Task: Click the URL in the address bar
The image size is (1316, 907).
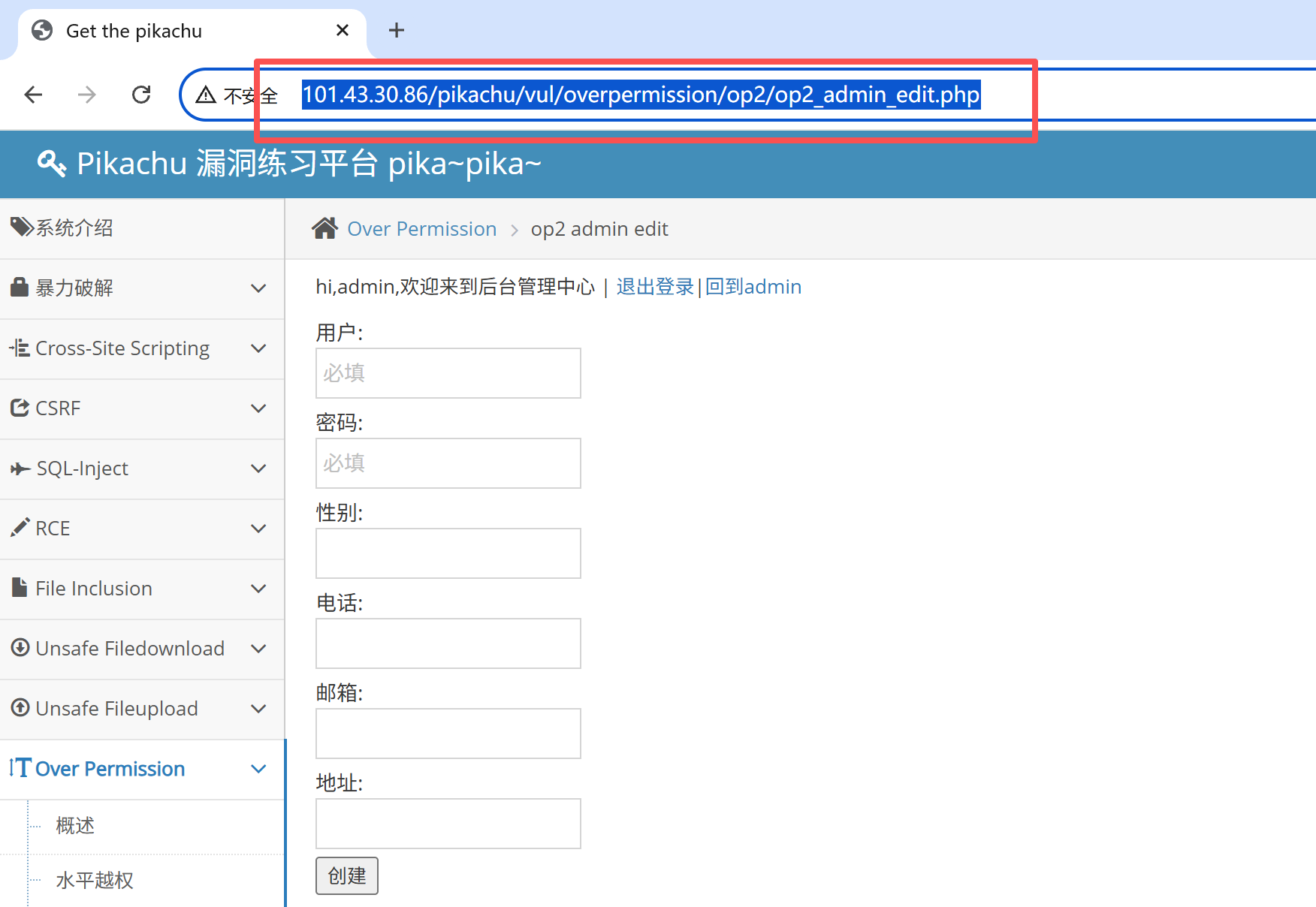Action: [641, 95]
